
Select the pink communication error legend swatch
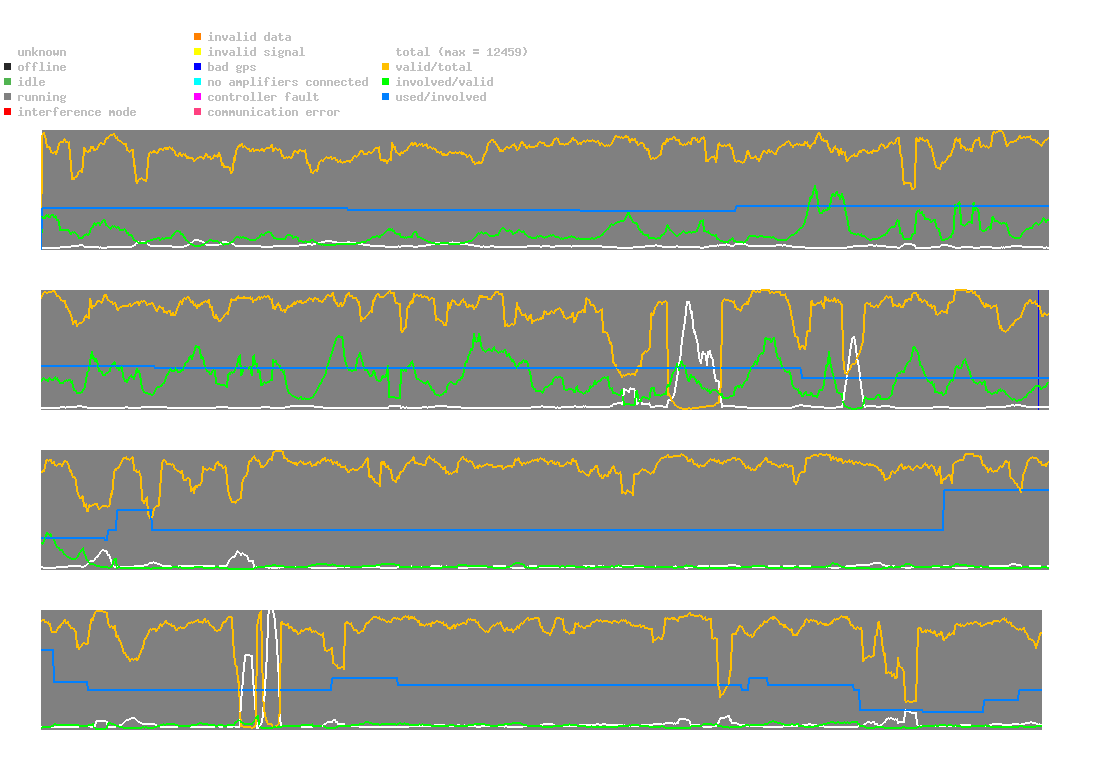[198, 112]
